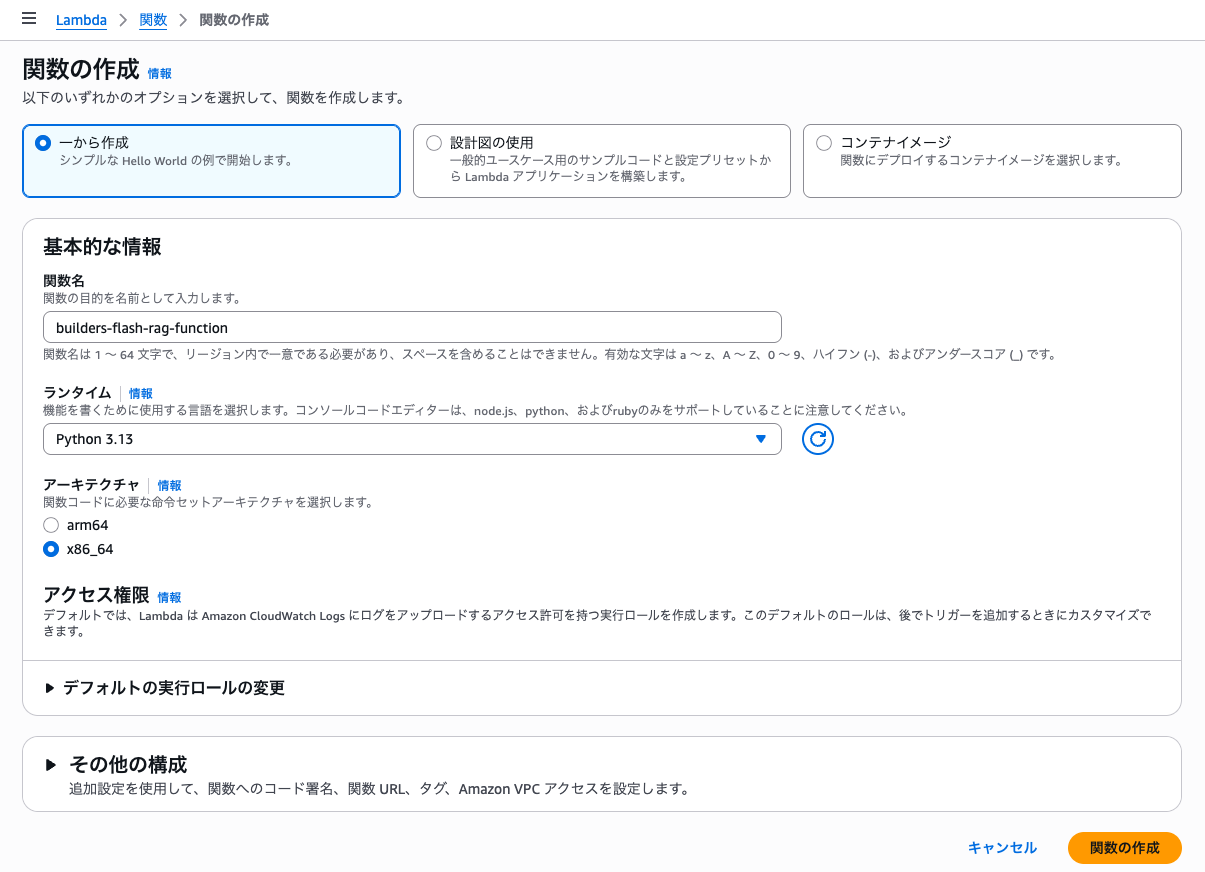The height and width of the screenshot is (872, 1205).
Task: Refresh the runtime list
Action: (x=817, y=438)
